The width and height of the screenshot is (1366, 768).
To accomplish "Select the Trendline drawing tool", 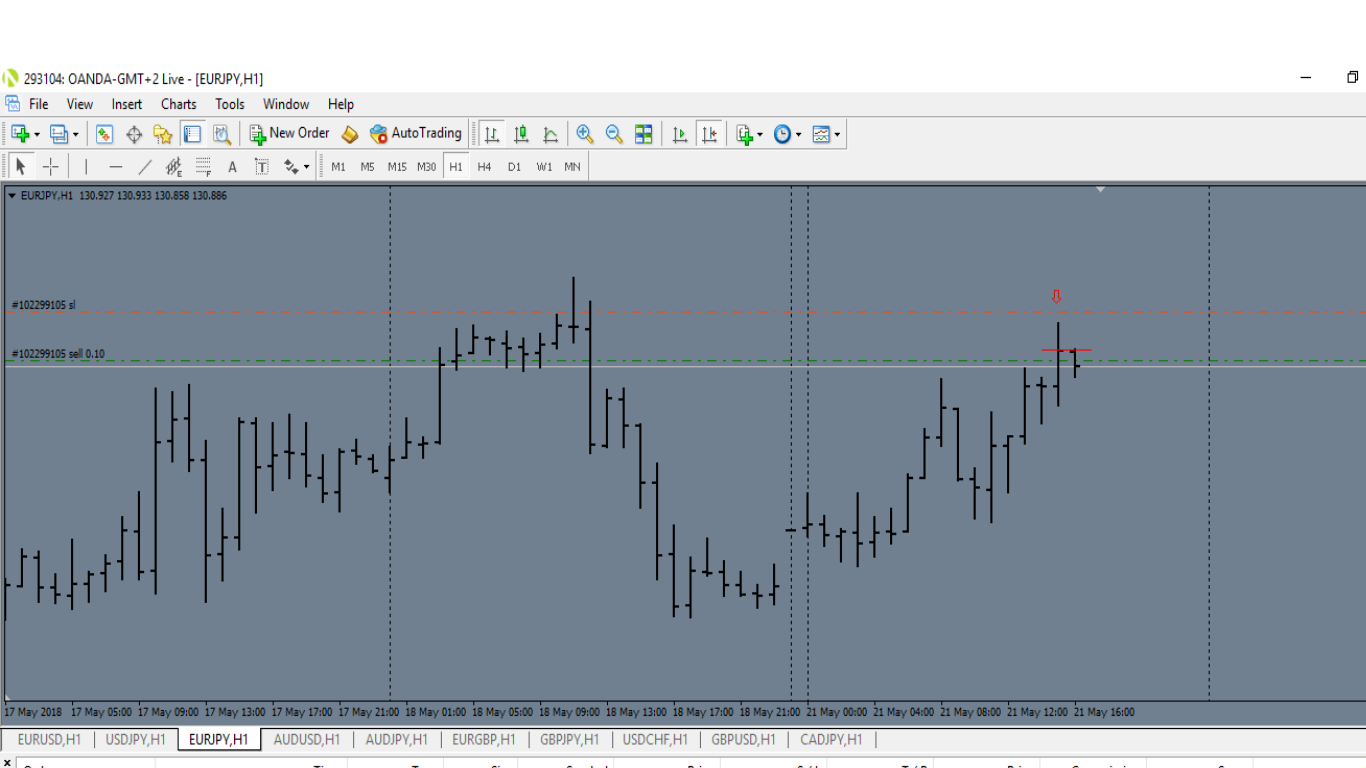I will [145, 167].
